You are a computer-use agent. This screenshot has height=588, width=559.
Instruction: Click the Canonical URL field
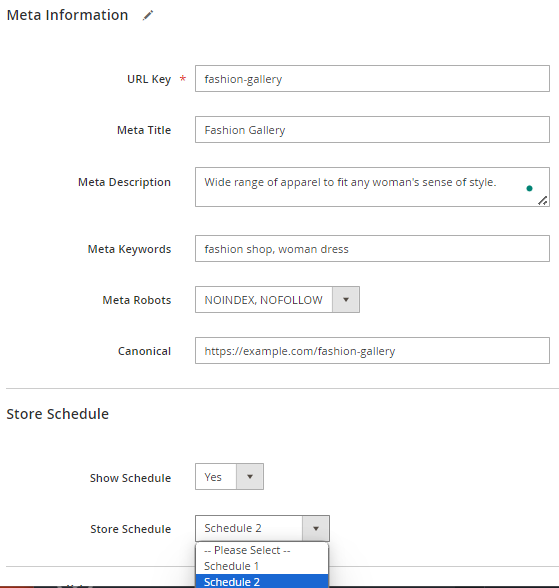pos(372,351)
